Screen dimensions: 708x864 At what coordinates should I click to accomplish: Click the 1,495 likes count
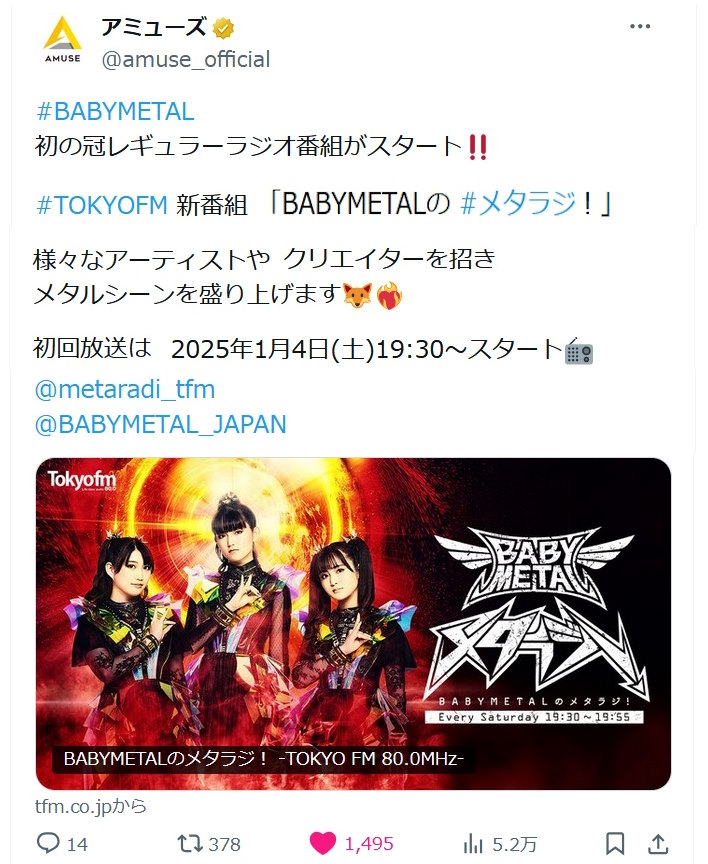[x=369, y=844]
